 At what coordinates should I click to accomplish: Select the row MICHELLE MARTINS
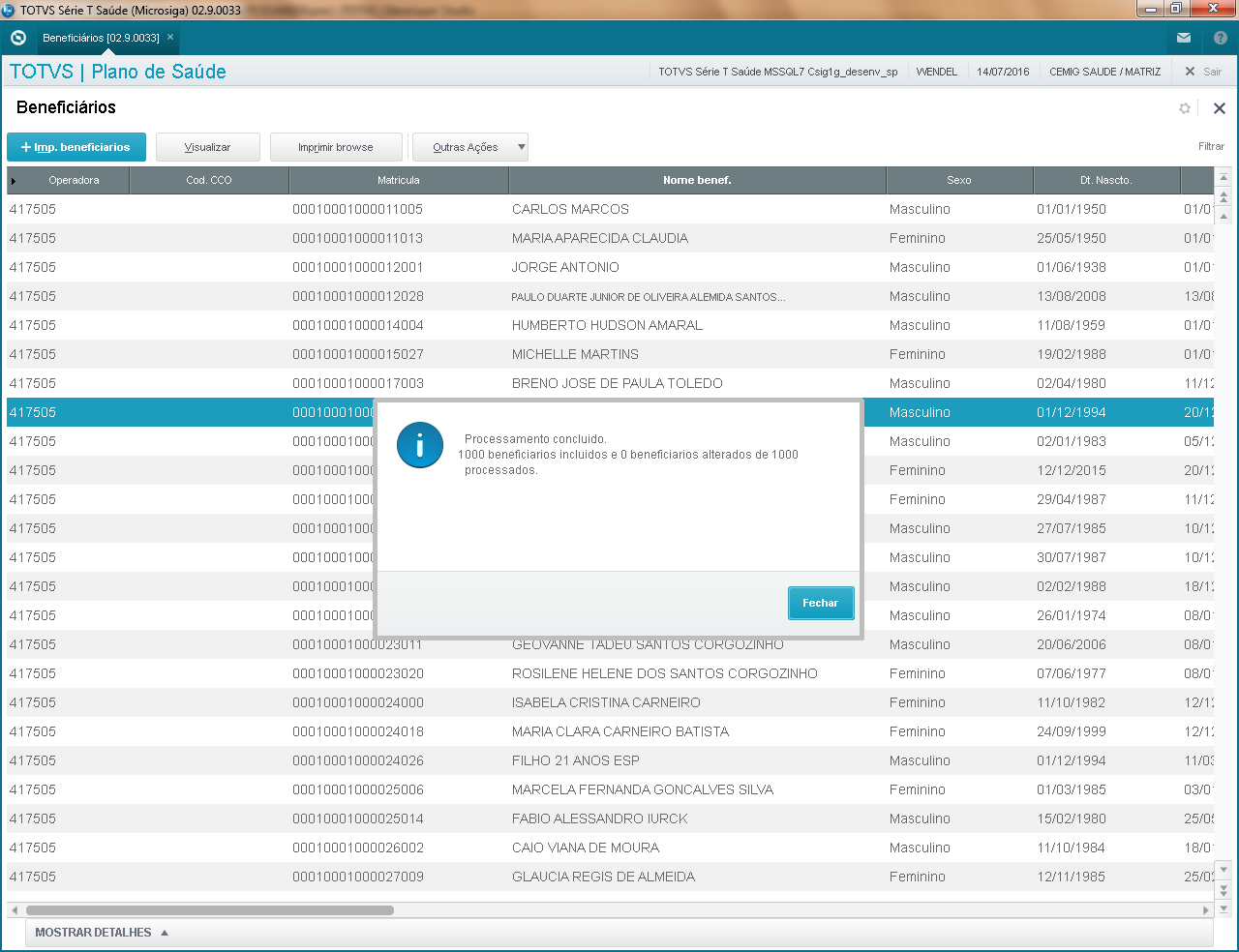coord(611,354)
